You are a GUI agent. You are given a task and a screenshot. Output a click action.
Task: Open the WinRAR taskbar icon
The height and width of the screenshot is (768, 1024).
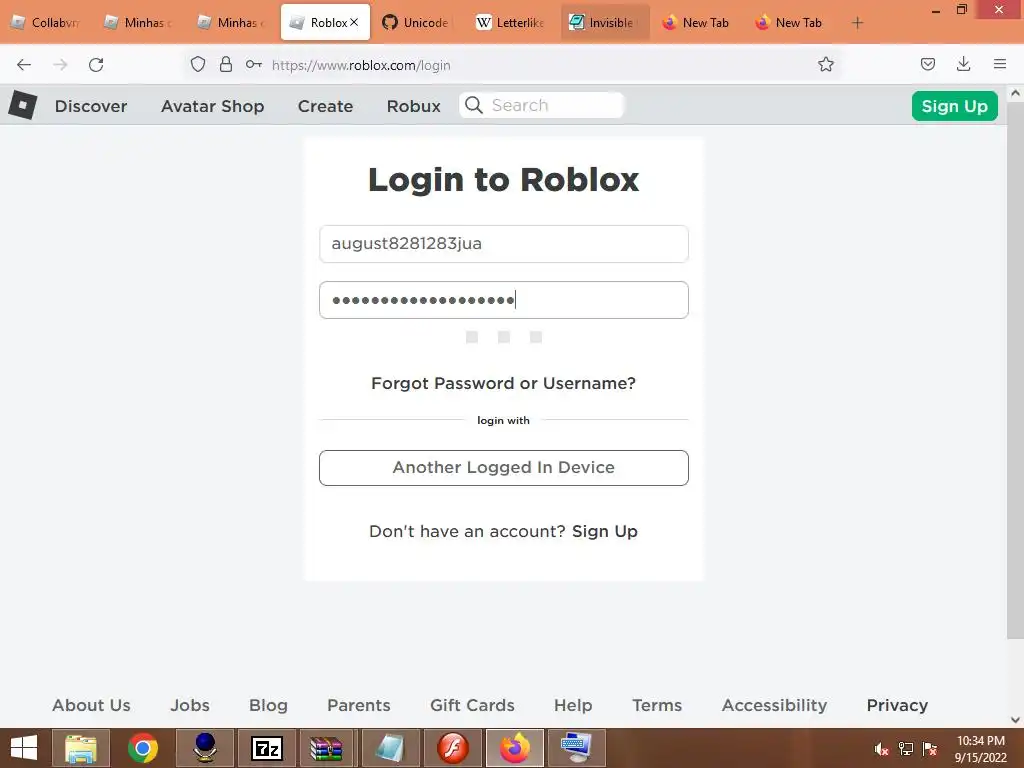coord(327,748)
